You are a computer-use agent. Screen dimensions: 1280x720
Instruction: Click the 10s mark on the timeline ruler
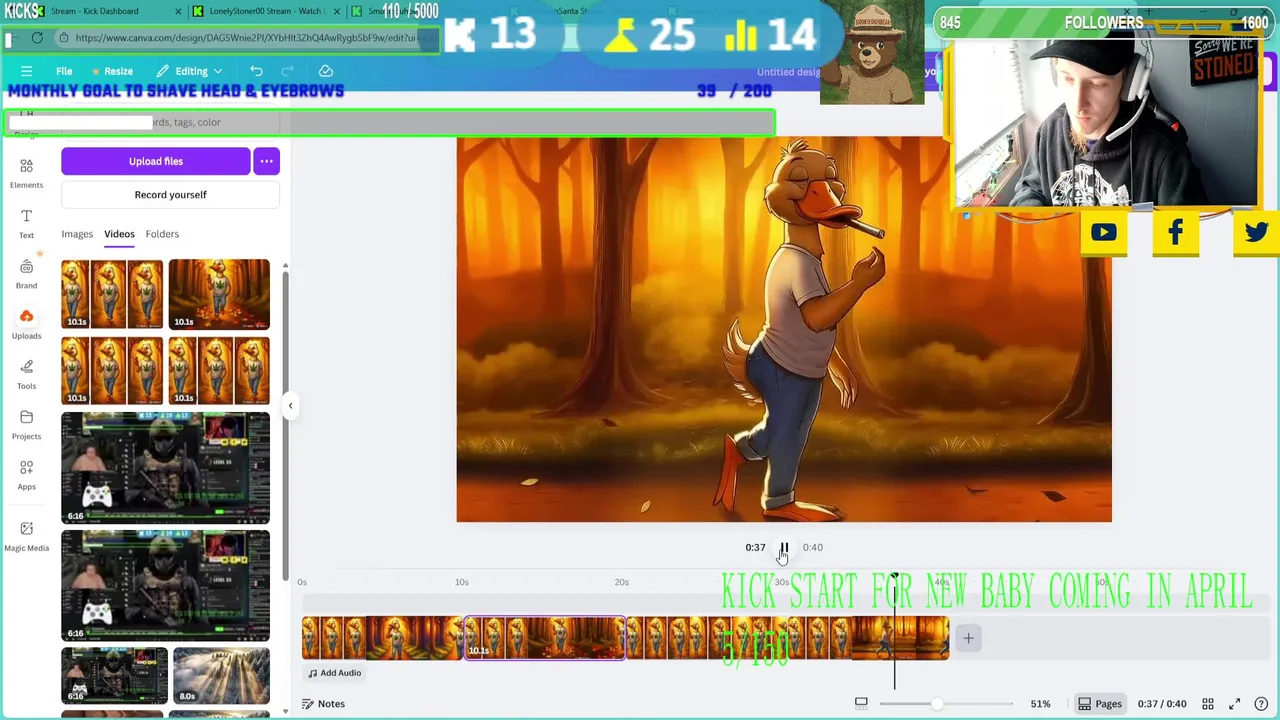pos(462,582)
